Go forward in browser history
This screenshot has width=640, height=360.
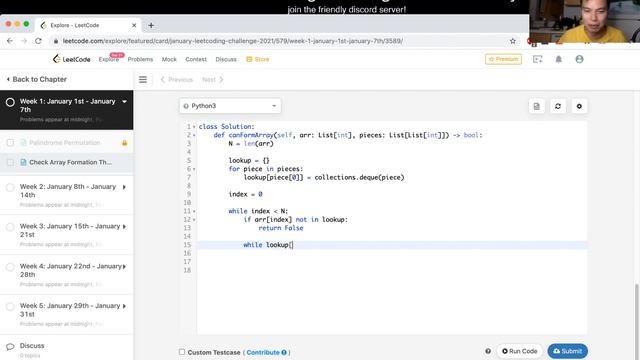pyautogui.click(x=24, y=41)
